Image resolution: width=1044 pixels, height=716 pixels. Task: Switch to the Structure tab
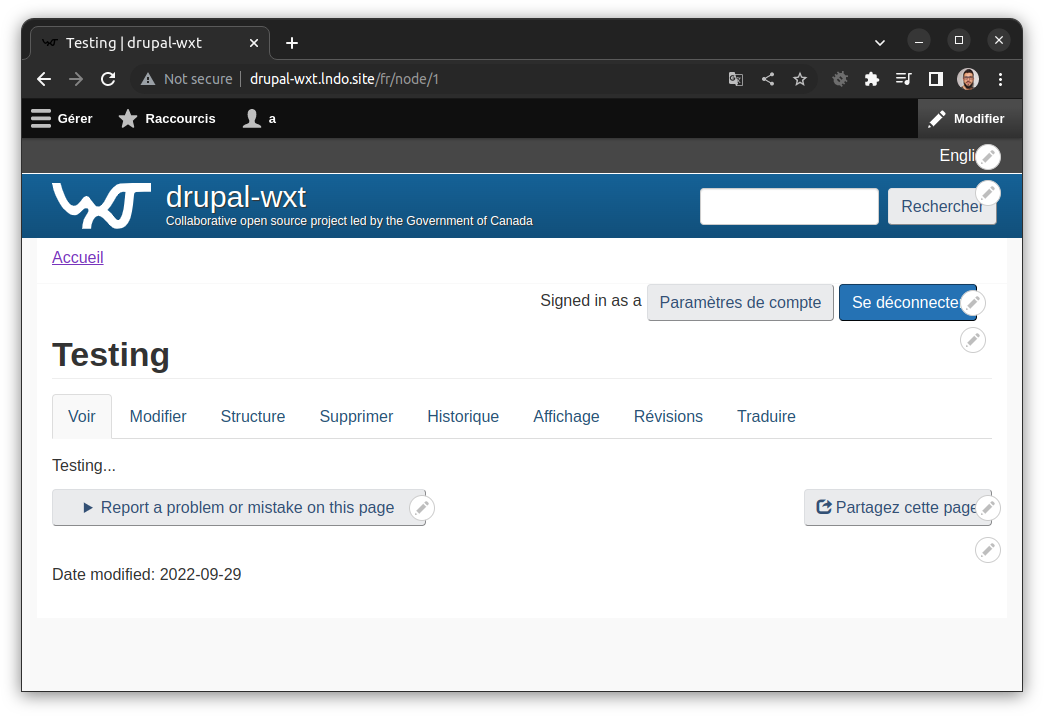pos(252,416)
